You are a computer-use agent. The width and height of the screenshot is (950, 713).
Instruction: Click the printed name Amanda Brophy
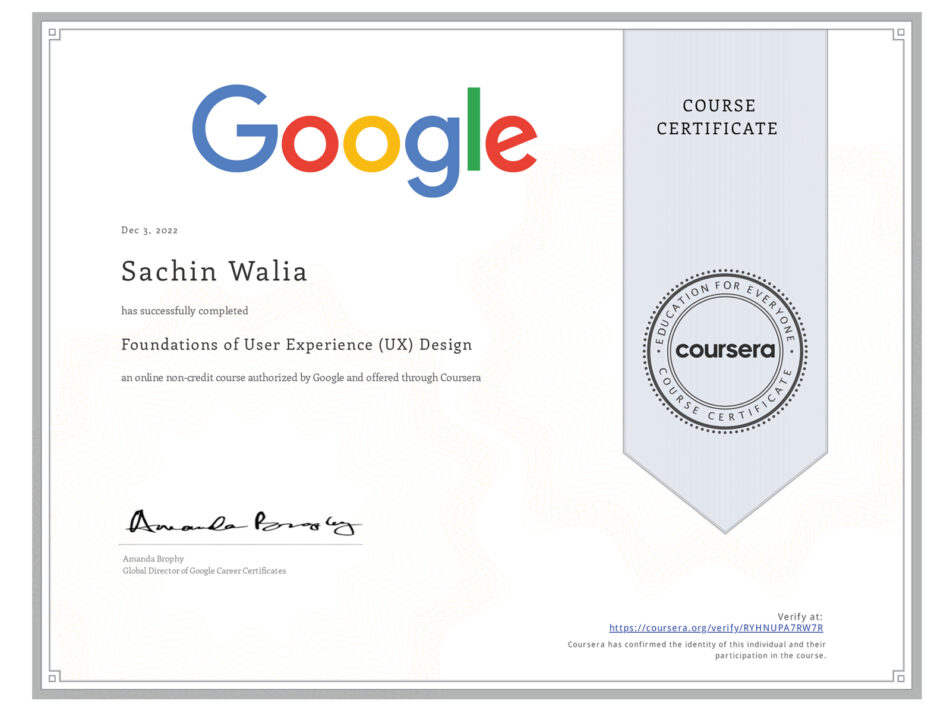pyautogui.click(x=153, y=559)
